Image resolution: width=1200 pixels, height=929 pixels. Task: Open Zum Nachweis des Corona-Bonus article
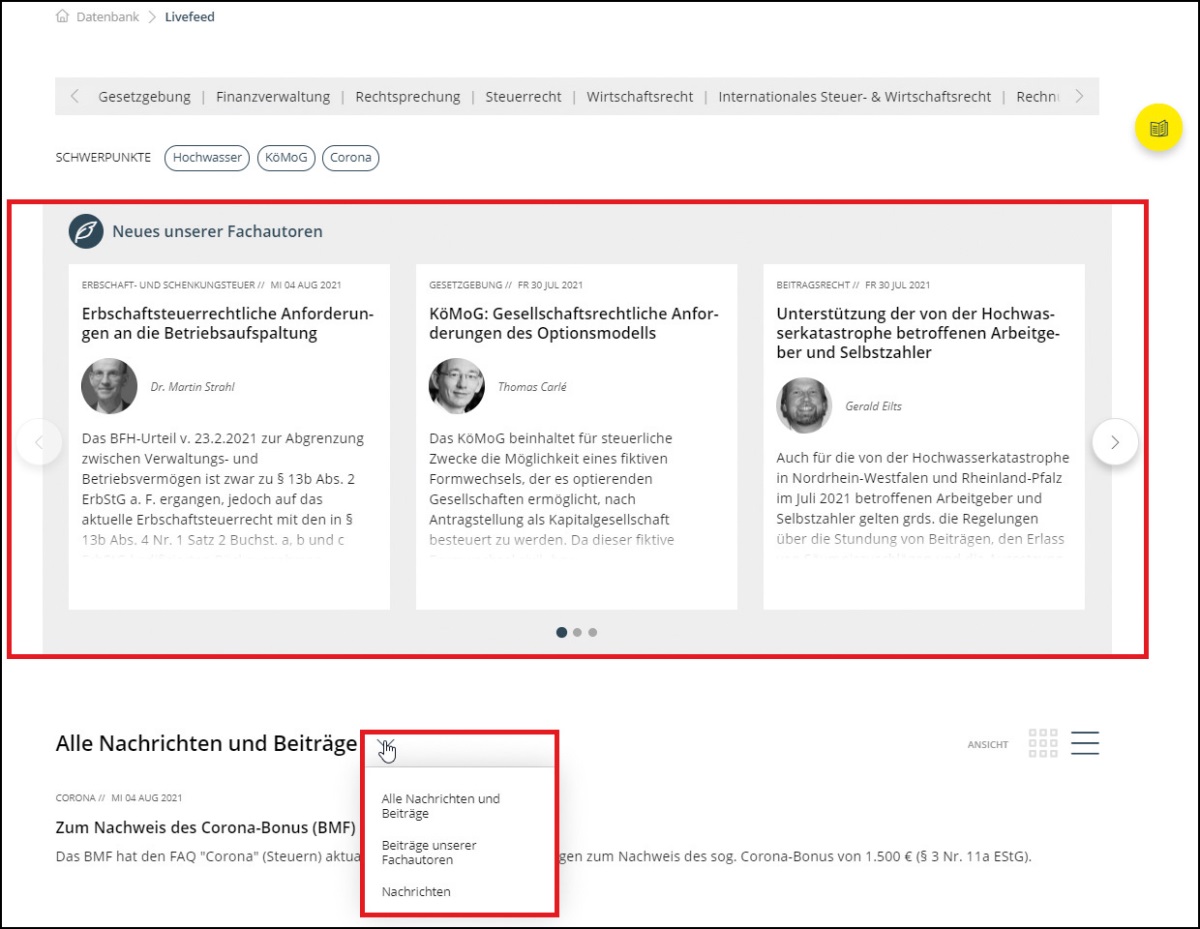[x=205, y=828]
